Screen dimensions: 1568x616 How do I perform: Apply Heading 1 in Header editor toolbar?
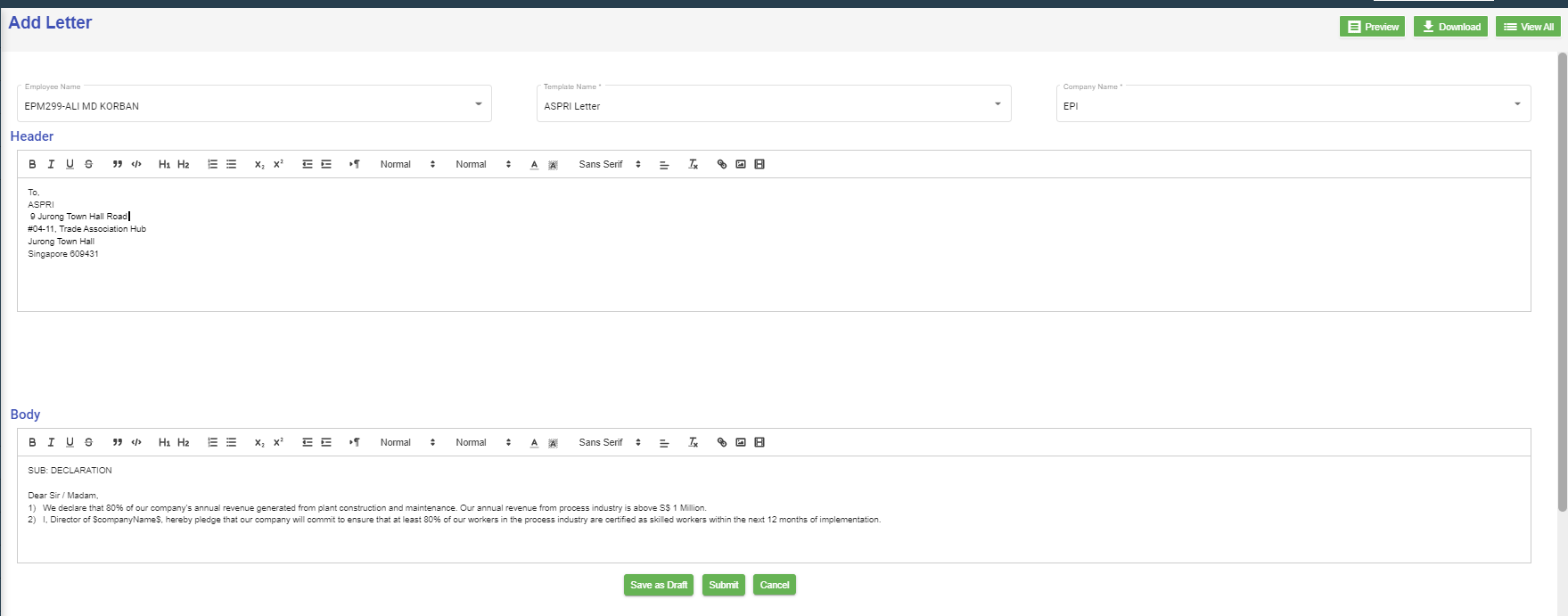point(164,164)
